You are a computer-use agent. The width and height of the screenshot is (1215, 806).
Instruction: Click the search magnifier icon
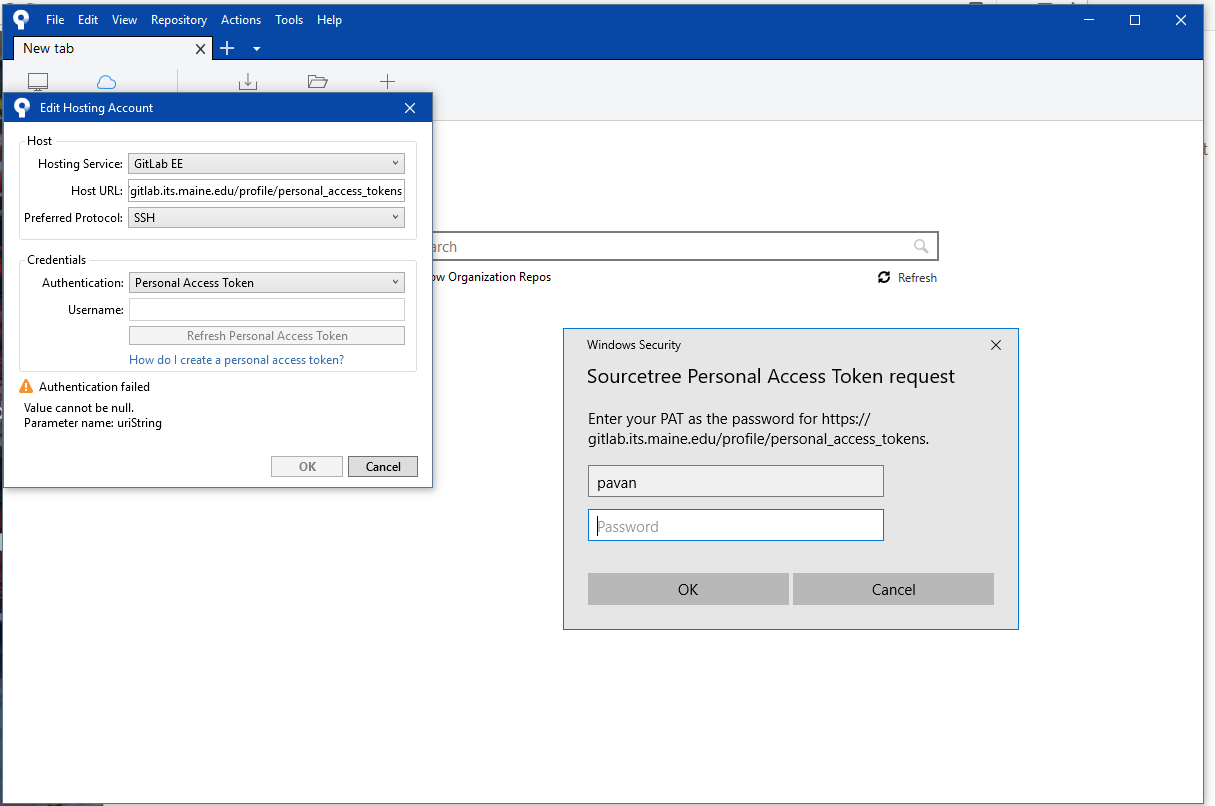pos(921,246)
